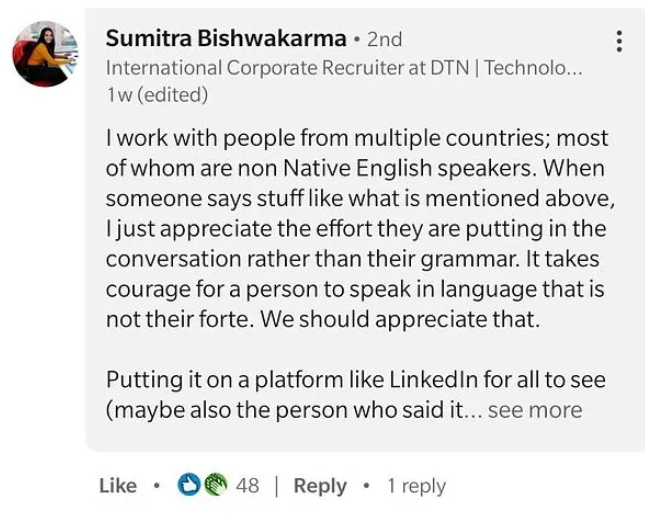Click the DTN company name in headline
The image size is (645, 518).
(450, 67)
